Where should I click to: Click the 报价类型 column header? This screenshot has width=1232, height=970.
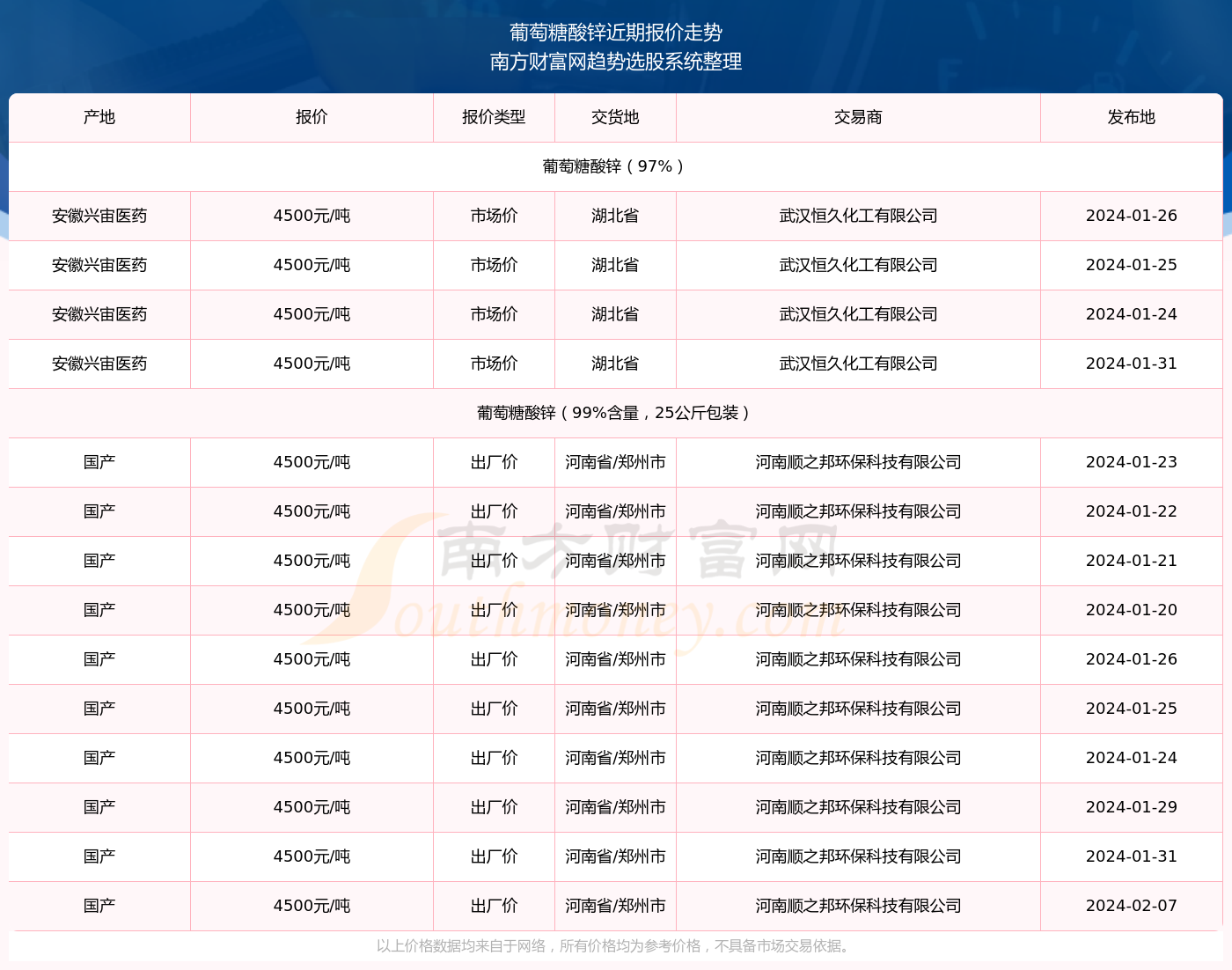point(494,117)
